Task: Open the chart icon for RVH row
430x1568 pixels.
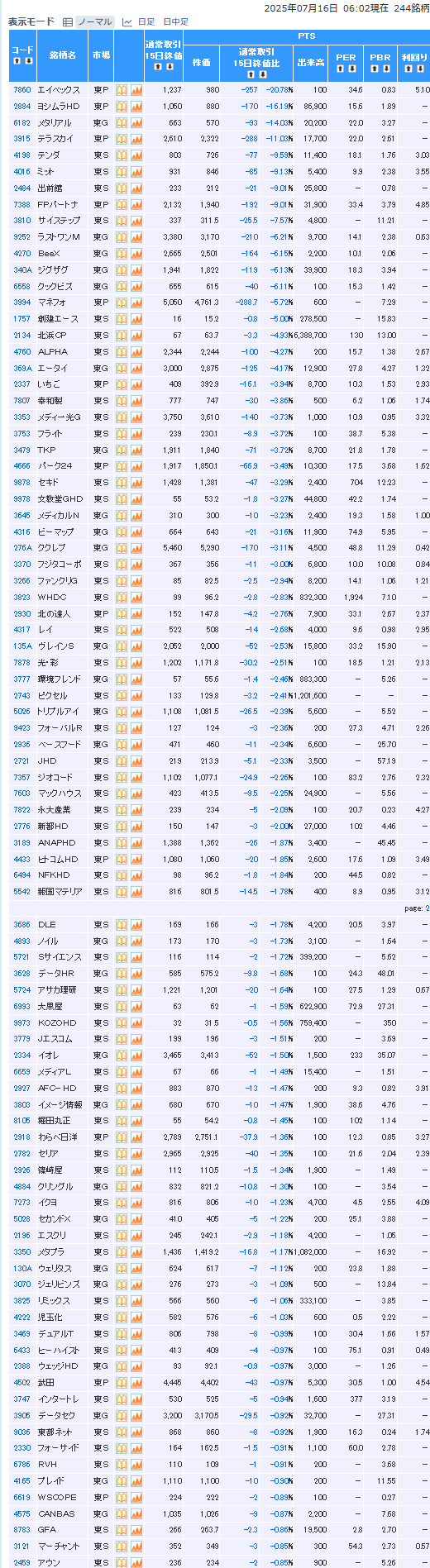Action: click(x=136, y=1464)
